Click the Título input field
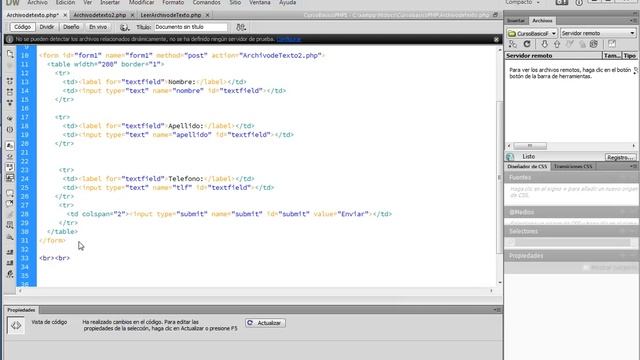Image resolution: width=640 pixels, height=360 pixels. click(191, 27)
